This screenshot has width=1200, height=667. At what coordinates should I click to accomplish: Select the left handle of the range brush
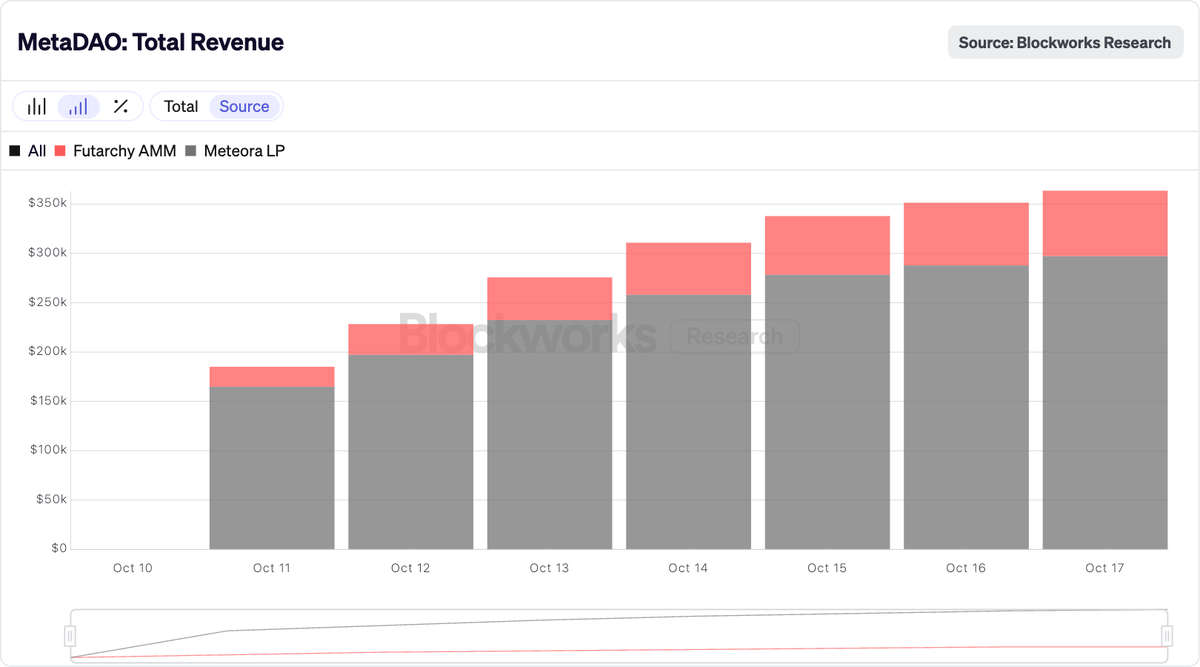pos(69,634)
